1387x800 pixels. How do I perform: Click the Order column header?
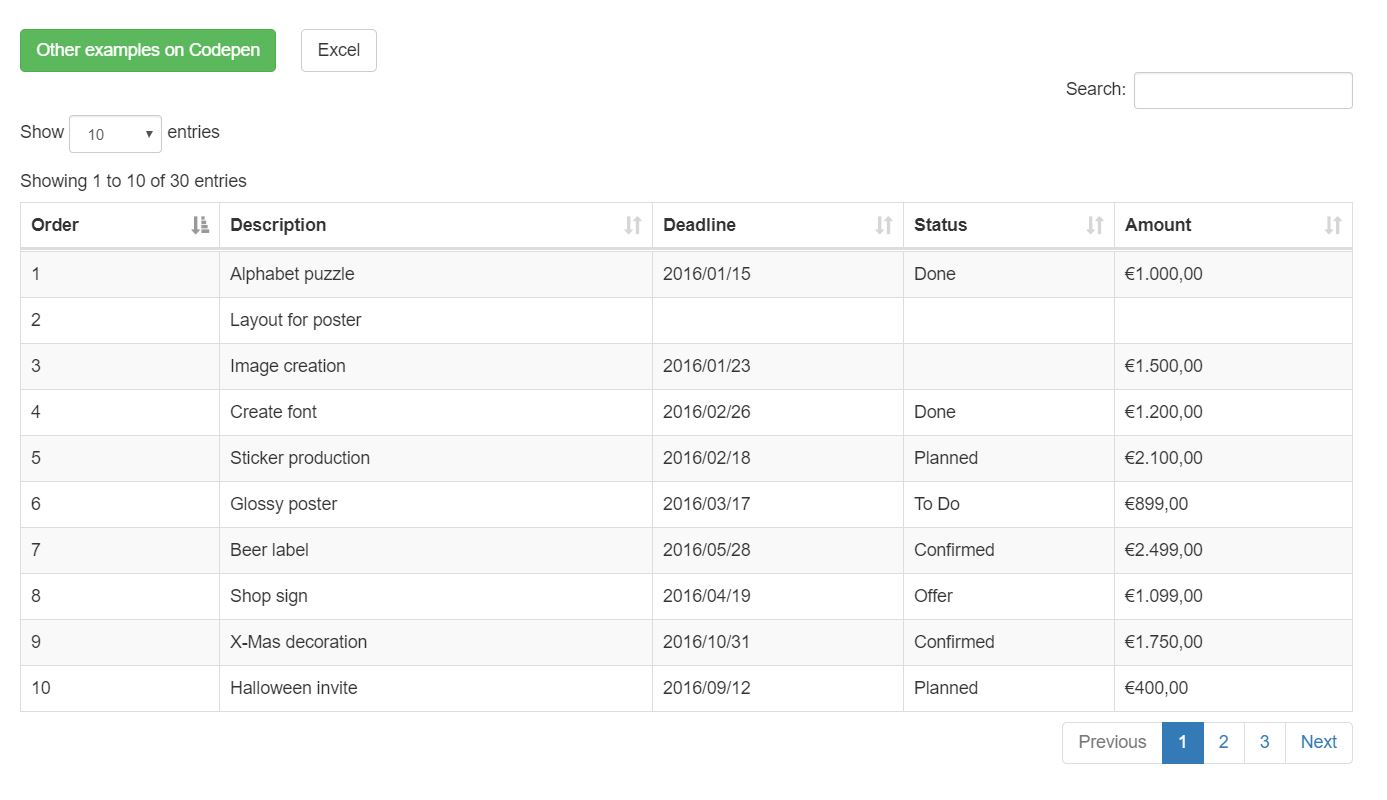(x=55, y=225)
